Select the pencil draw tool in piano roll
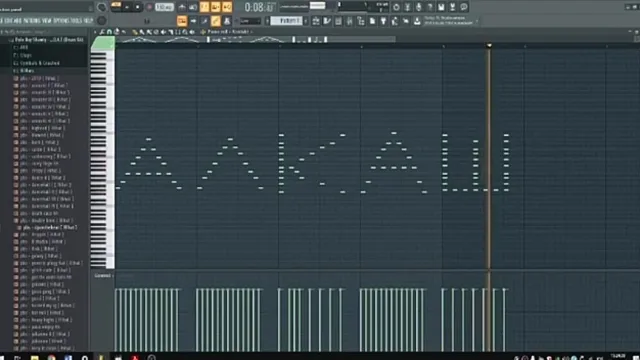Image resolution: width=640 pixels, height=360 pixels. (x=135, y=32)
